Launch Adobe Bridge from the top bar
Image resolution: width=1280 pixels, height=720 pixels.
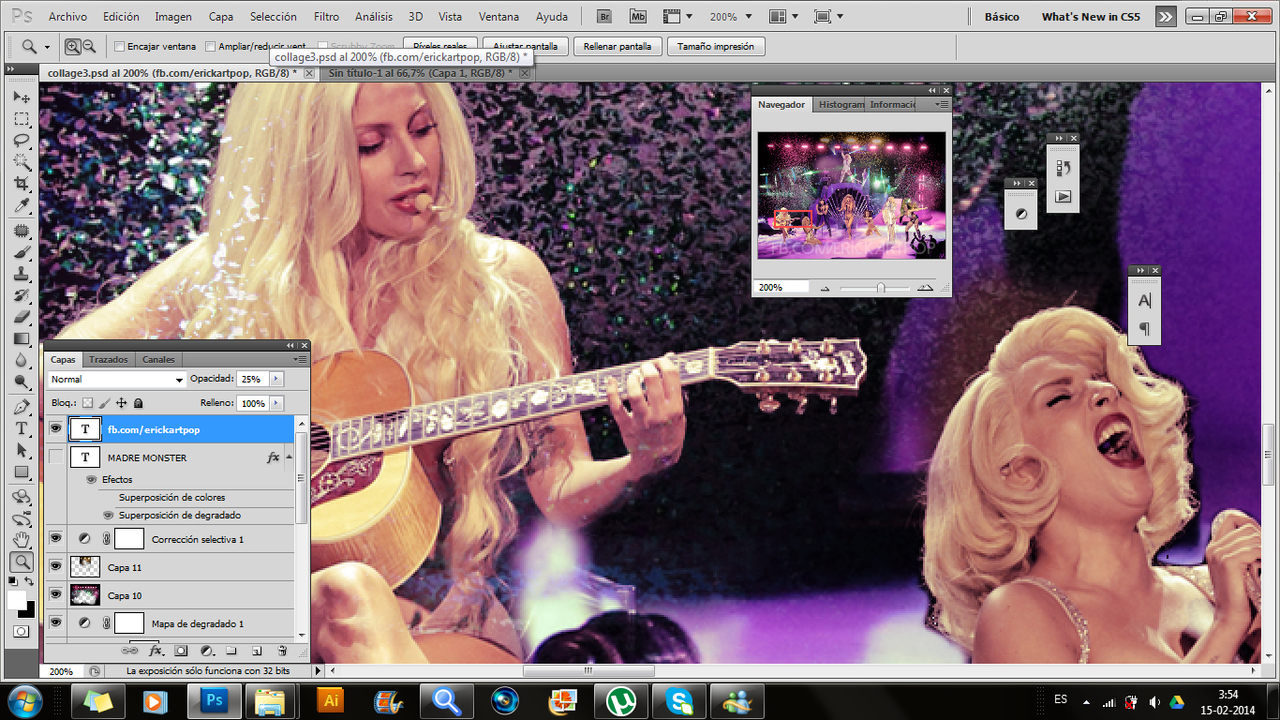605,17
